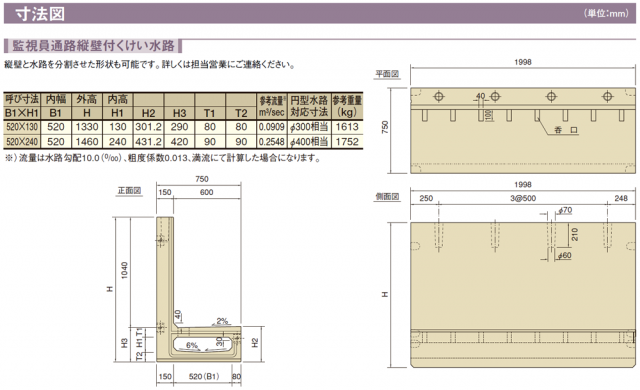Click the 側面図 label
Image resolution: width=640 pixels, height=390 pixels.
tap(387, 197)
